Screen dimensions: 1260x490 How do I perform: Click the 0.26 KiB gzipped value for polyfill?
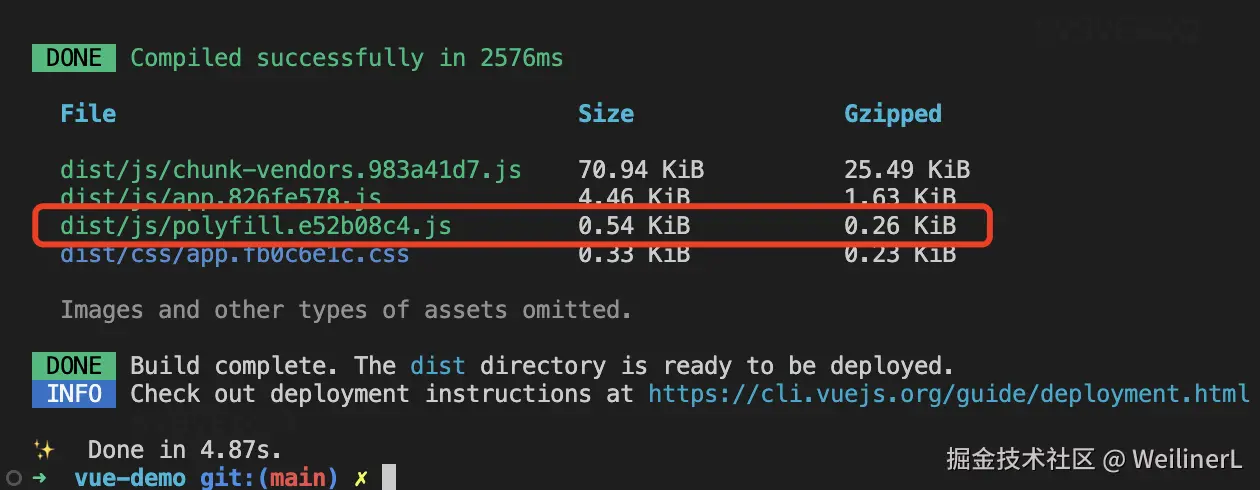coord(900,227)
